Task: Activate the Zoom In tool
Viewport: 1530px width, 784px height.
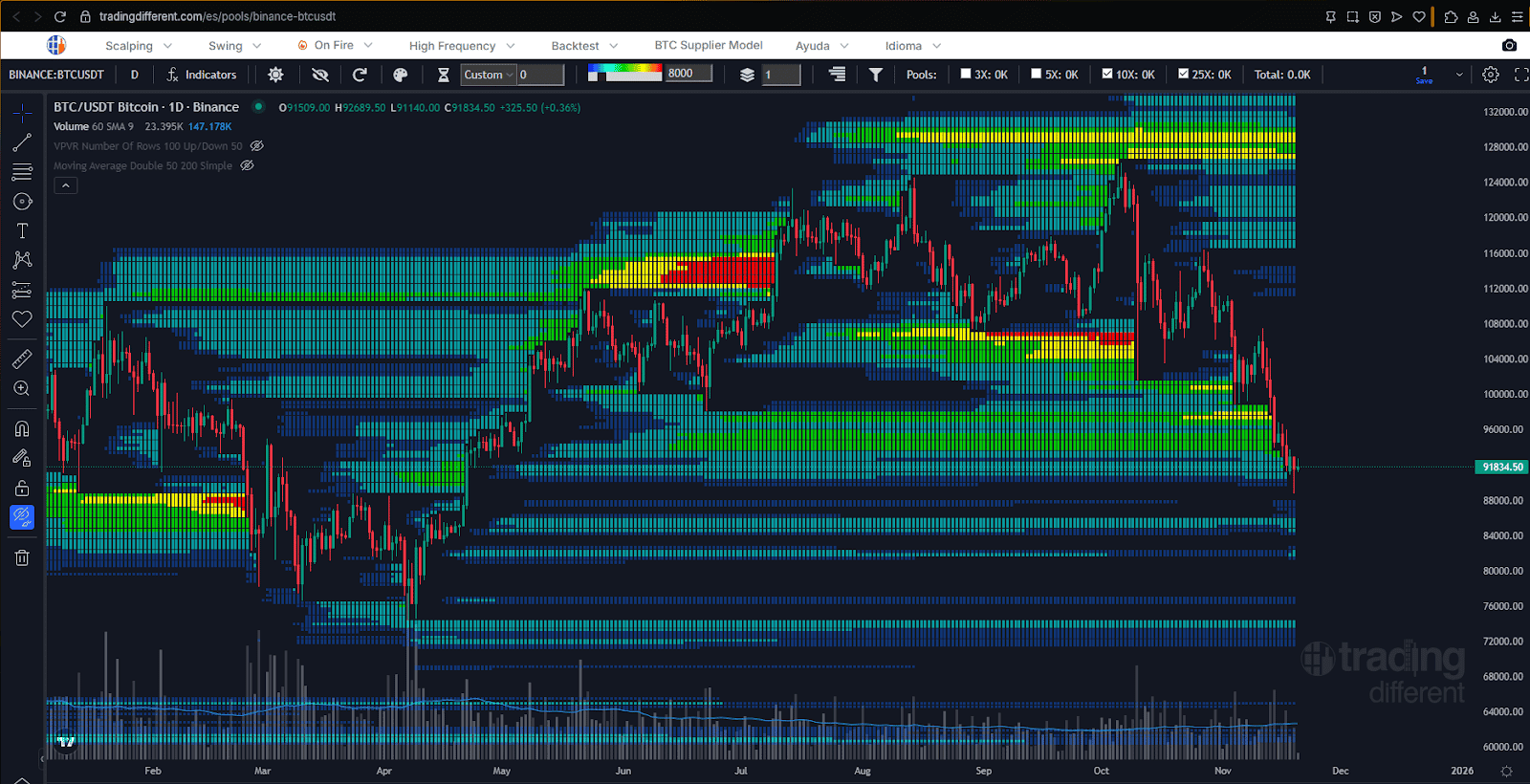Action: (22, 389)
